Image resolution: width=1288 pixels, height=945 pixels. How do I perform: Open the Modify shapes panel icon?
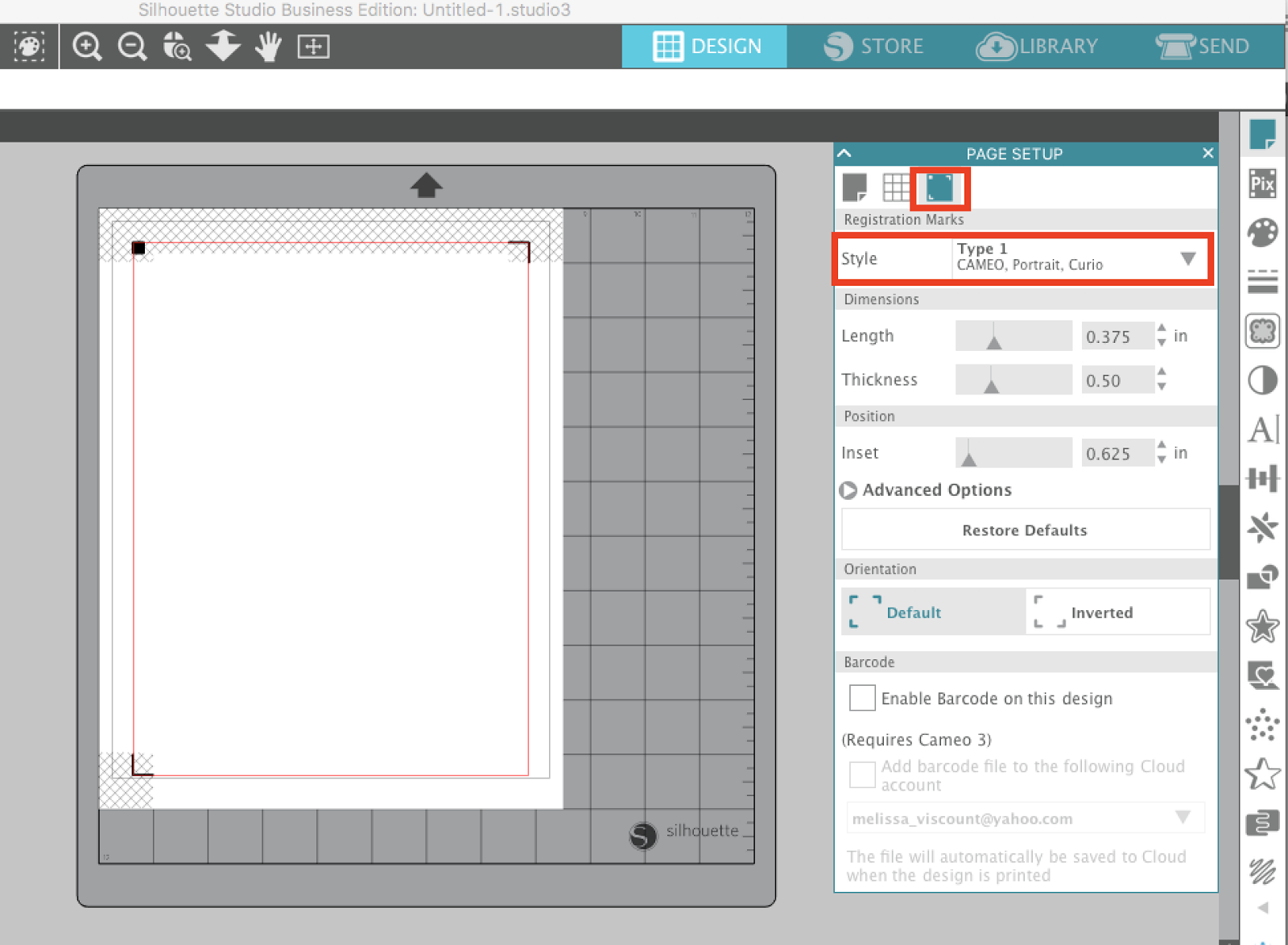click(x=1262, y=577)
